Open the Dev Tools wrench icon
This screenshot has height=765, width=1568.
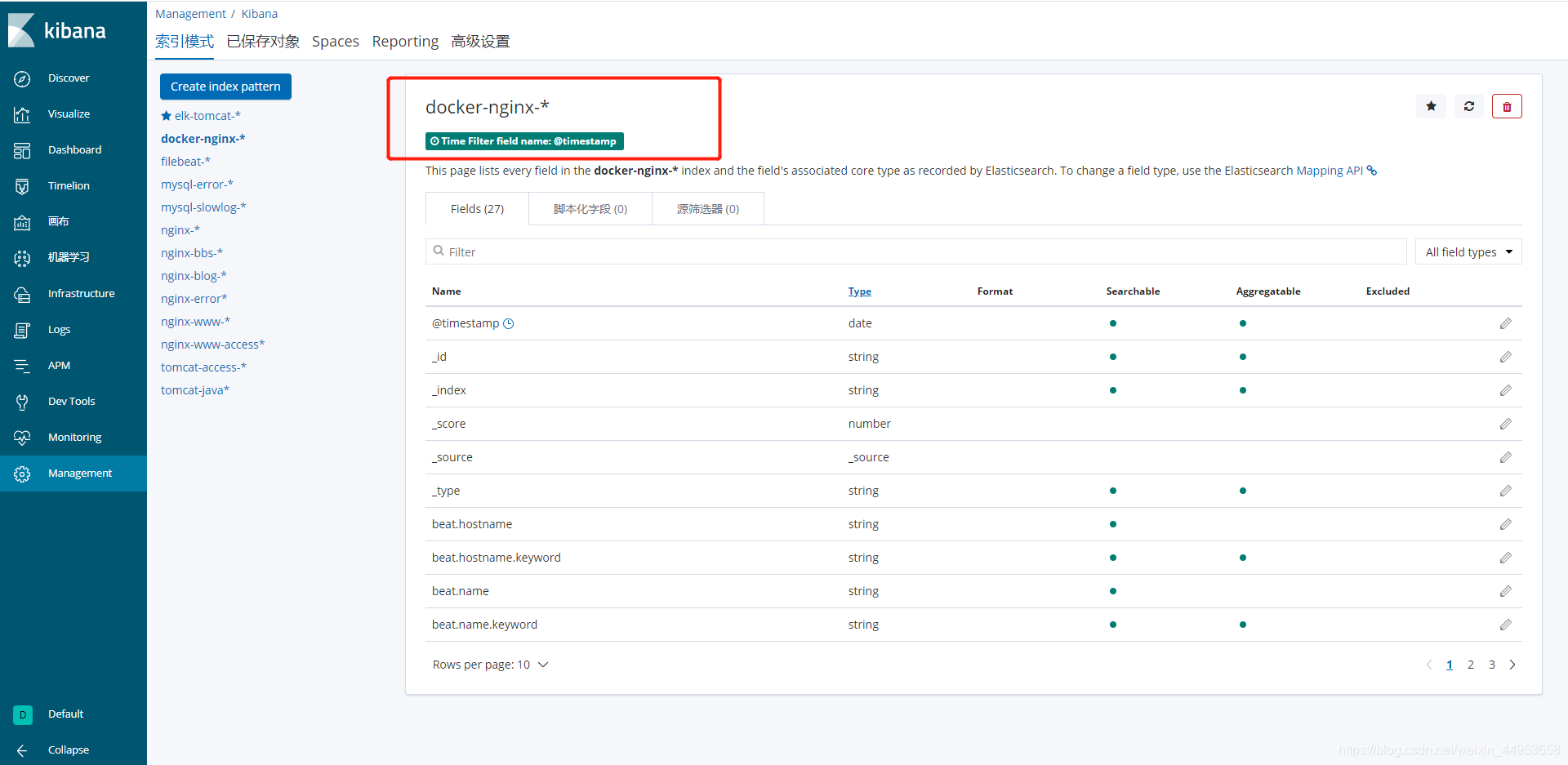click(22, 402)
